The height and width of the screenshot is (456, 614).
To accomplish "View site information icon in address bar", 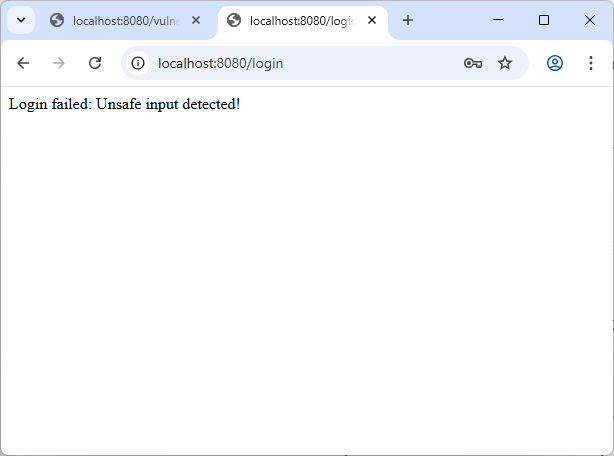I will click(x=139, y=63).
